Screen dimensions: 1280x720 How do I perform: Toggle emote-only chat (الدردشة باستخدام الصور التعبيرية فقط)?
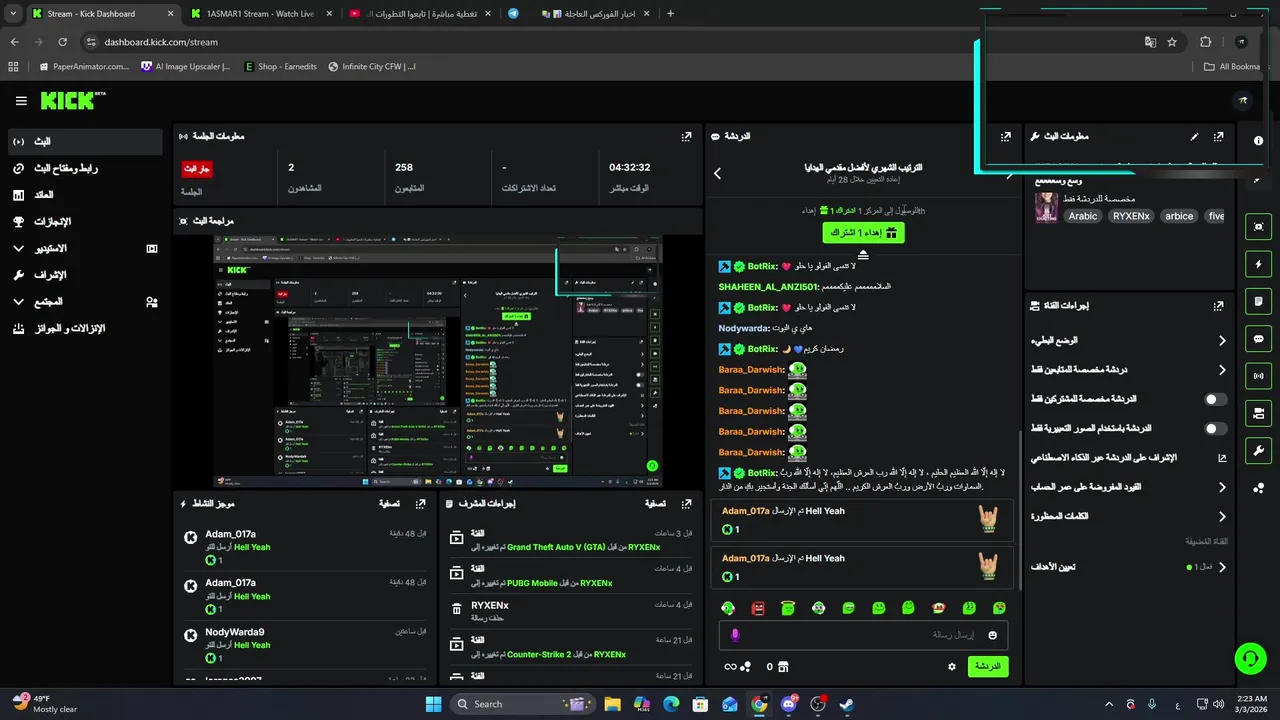click(1215, 428)
